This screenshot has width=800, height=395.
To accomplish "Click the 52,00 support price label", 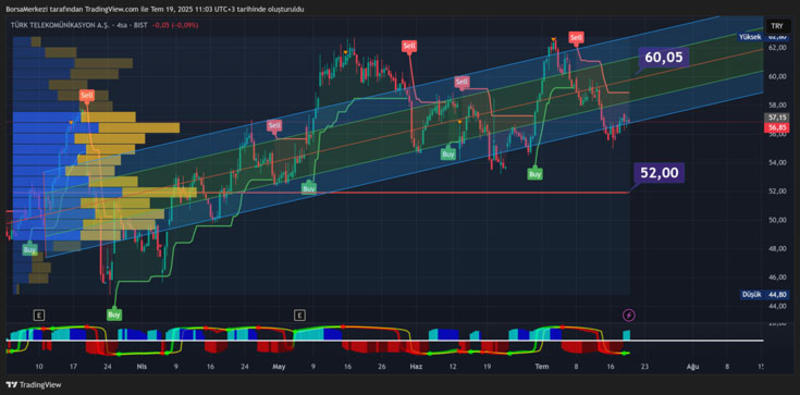I will coord(659,173).
